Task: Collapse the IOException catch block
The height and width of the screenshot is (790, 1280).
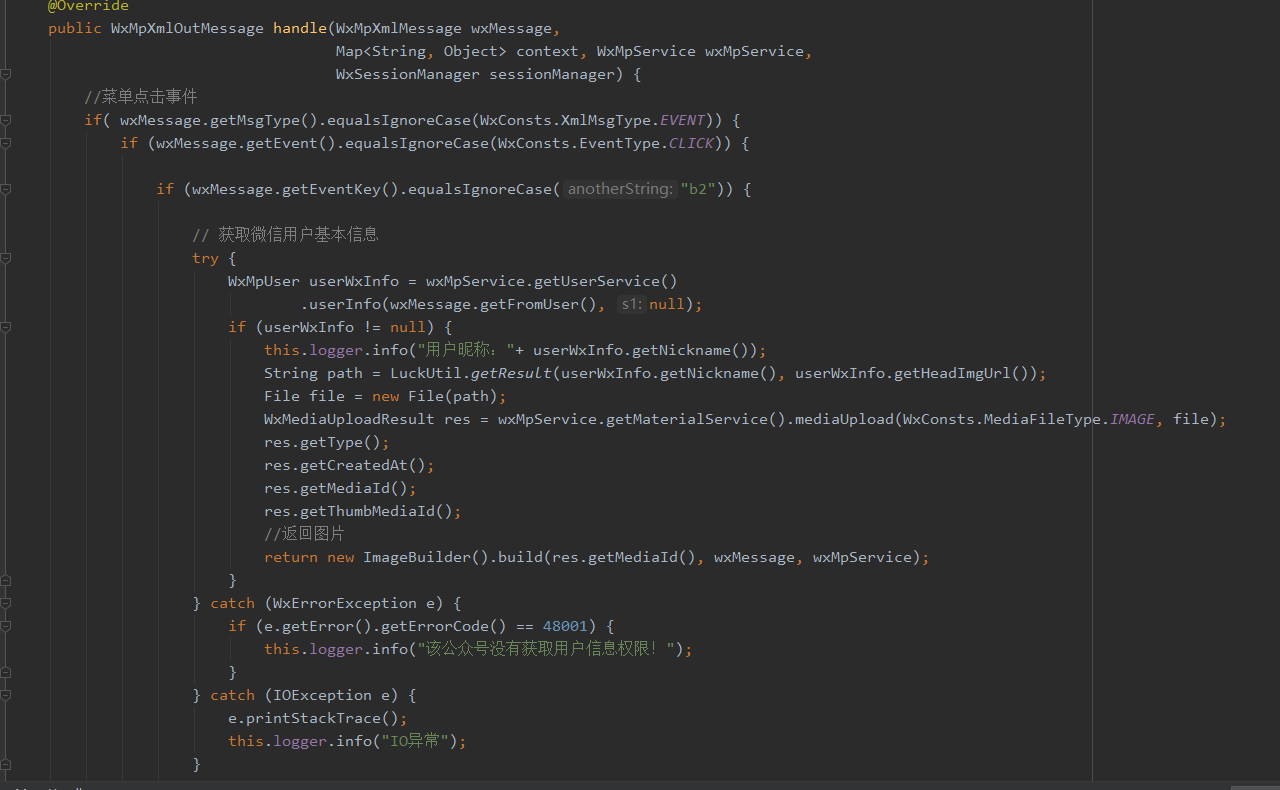Action: coord(6,695)
